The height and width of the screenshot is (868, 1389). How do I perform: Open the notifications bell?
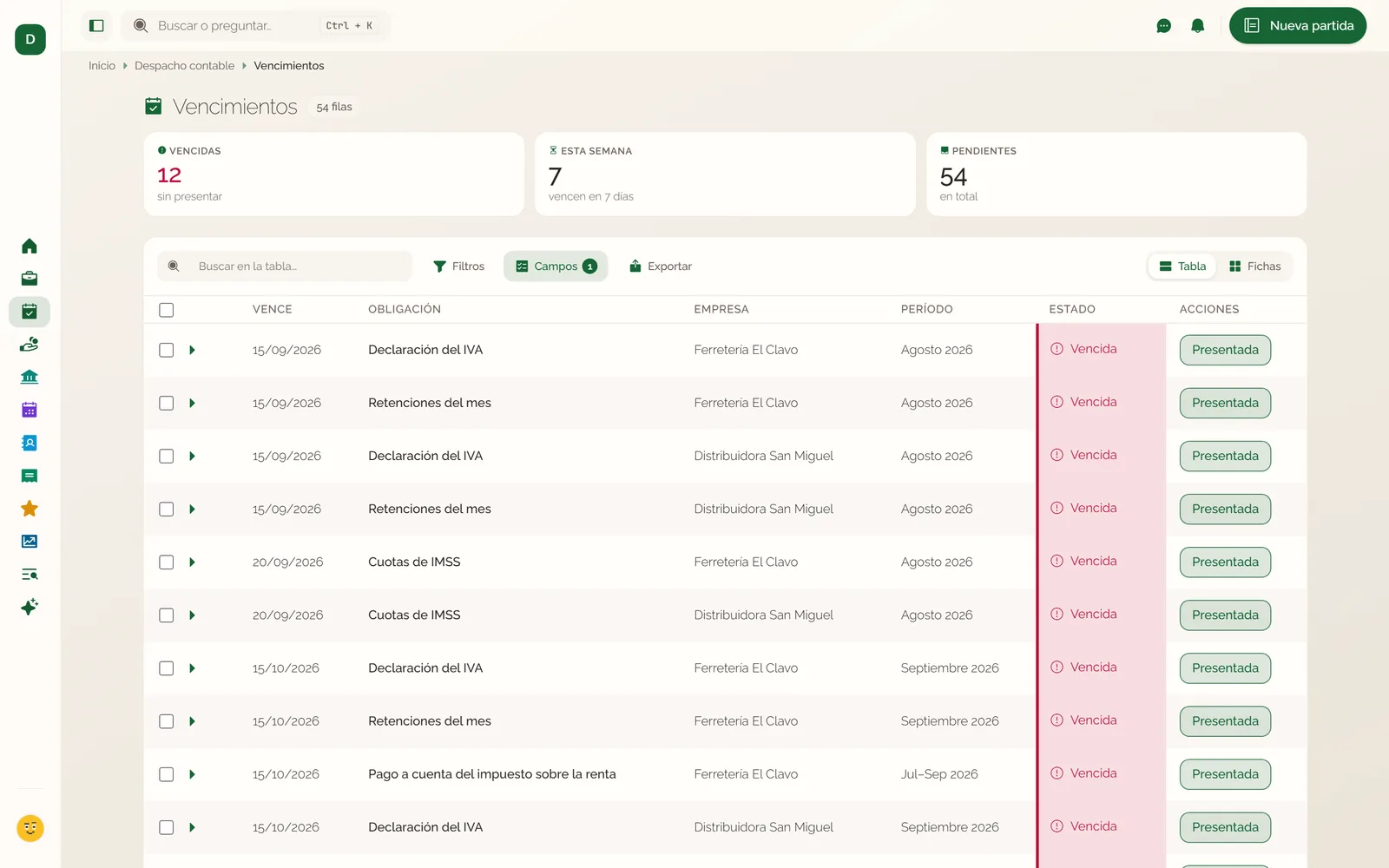click(1198, 26)
